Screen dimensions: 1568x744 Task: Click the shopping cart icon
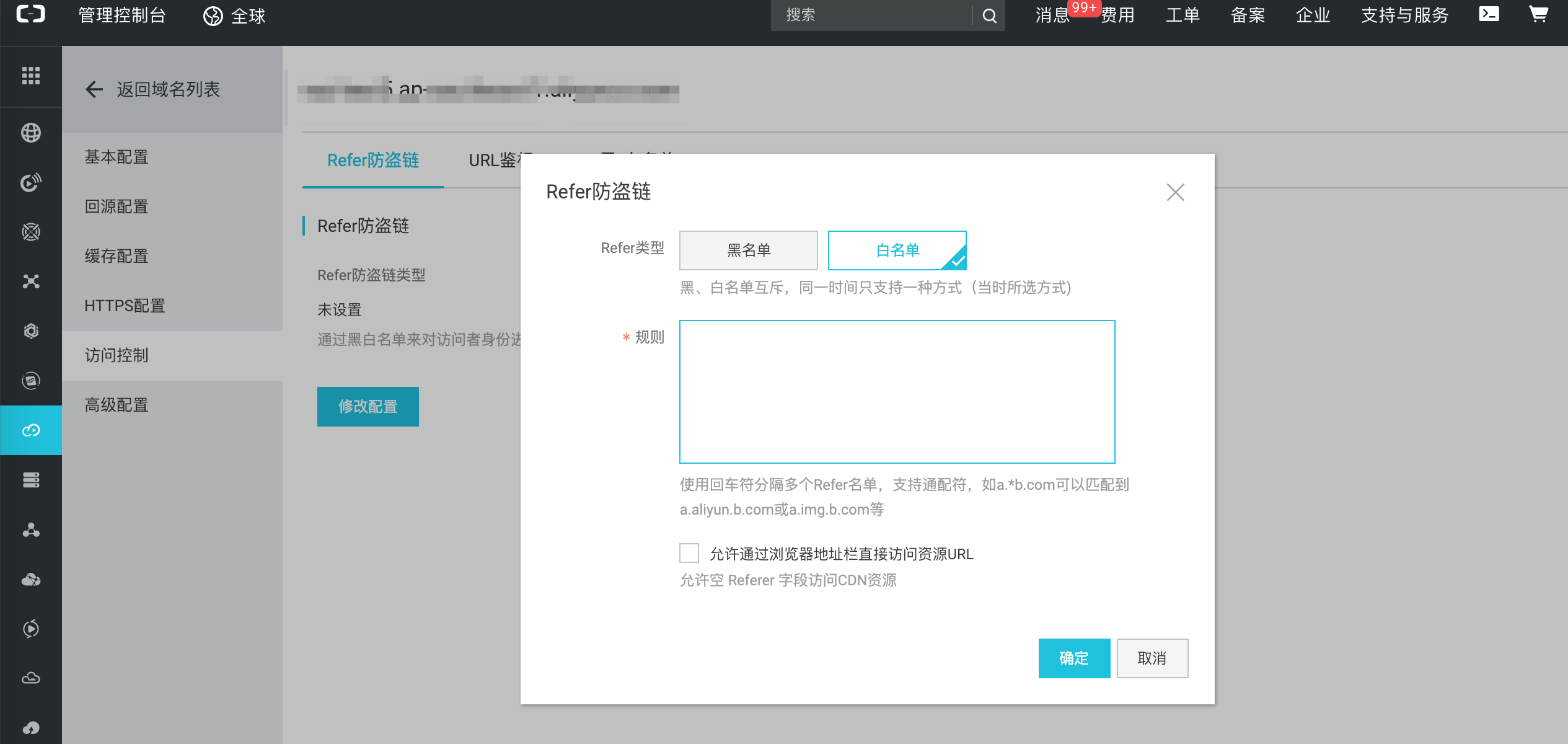pos(1538,14)
